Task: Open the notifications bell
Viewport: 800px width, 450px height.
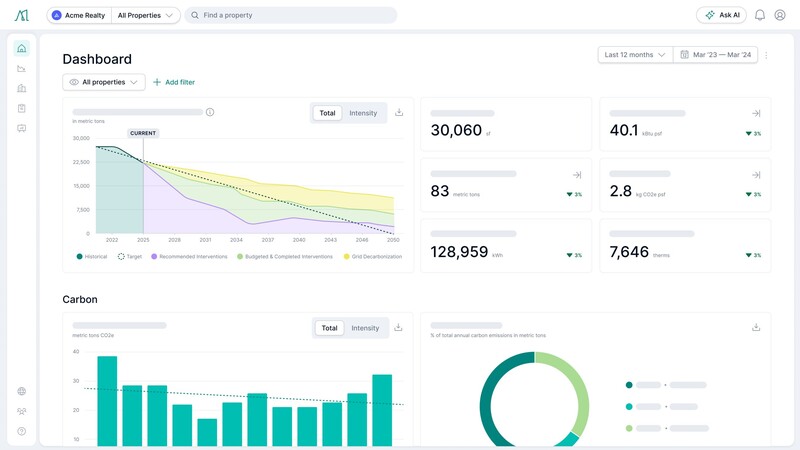Action: tap(760, 15)
